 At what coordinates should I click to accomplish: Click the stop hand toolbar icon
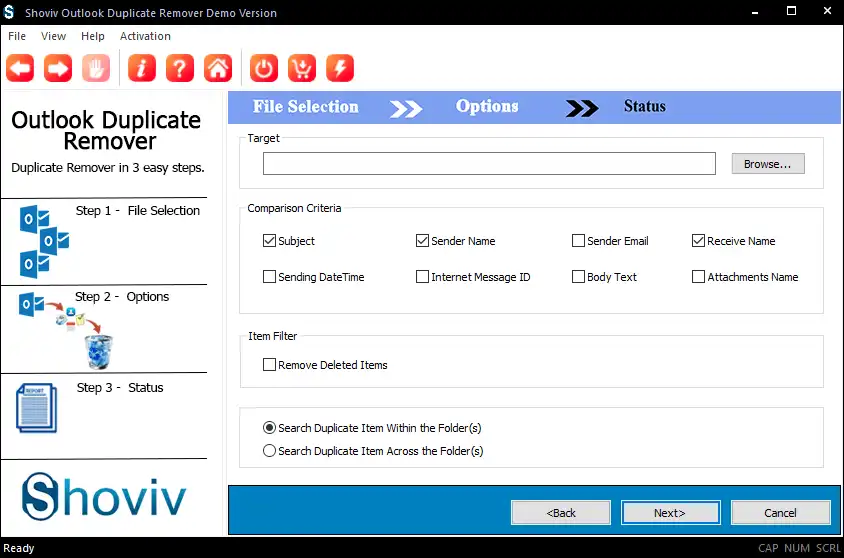coord(96,68)
